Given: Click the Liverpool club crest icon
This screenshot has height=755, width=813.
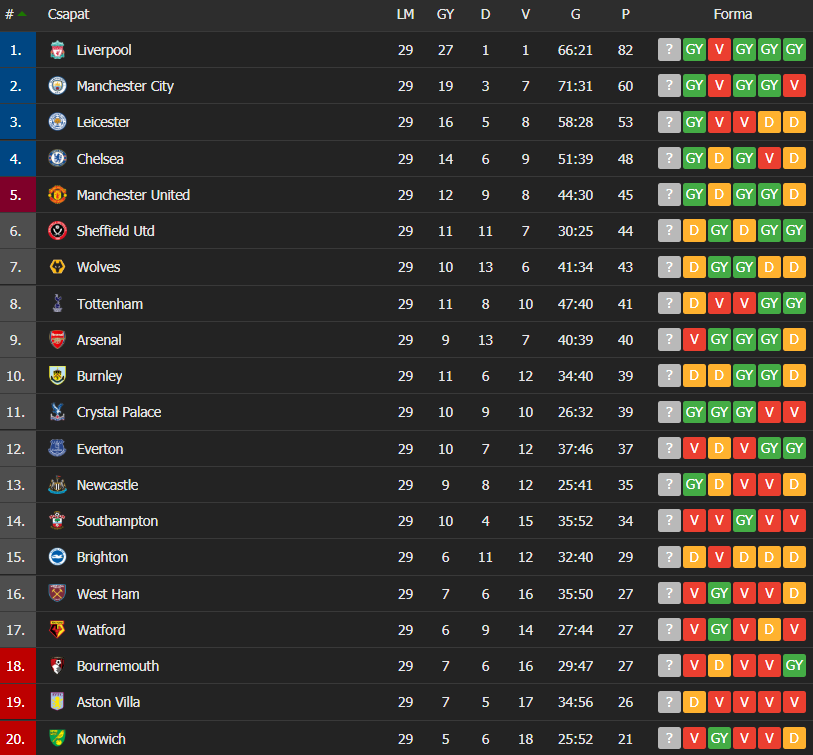Looking at the screenshot, I should 58,50.
